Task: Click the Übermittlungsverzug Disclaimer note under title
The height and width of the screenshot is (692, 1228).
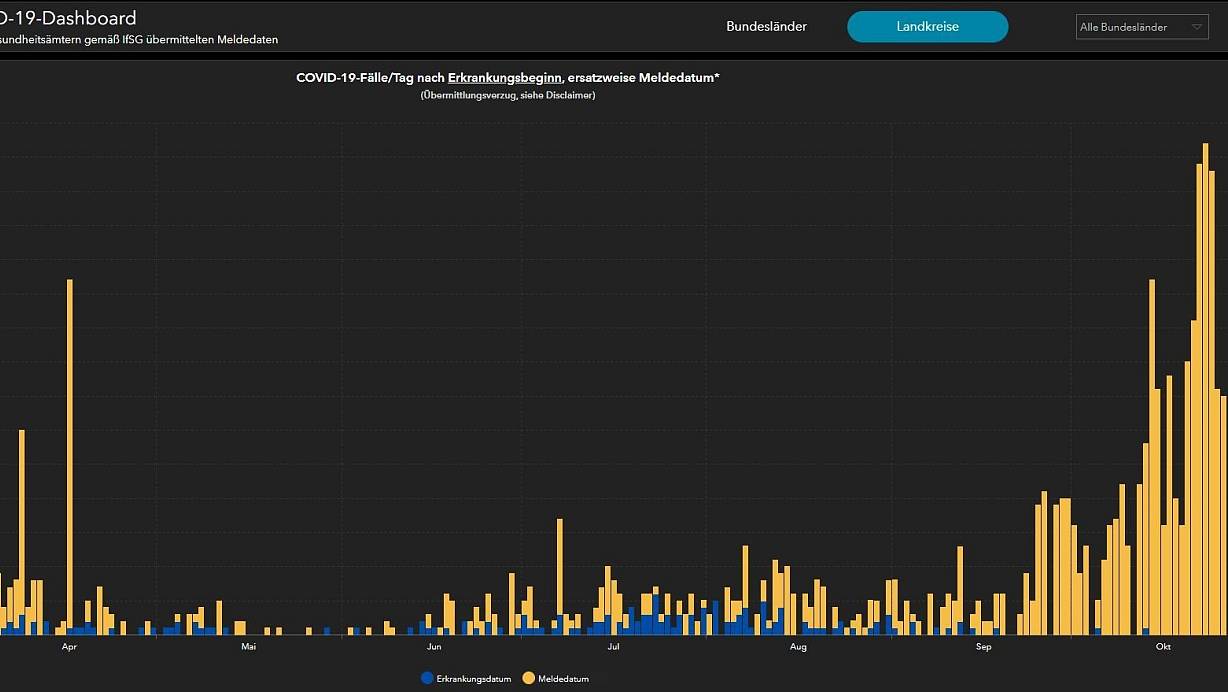Action: 507,95
